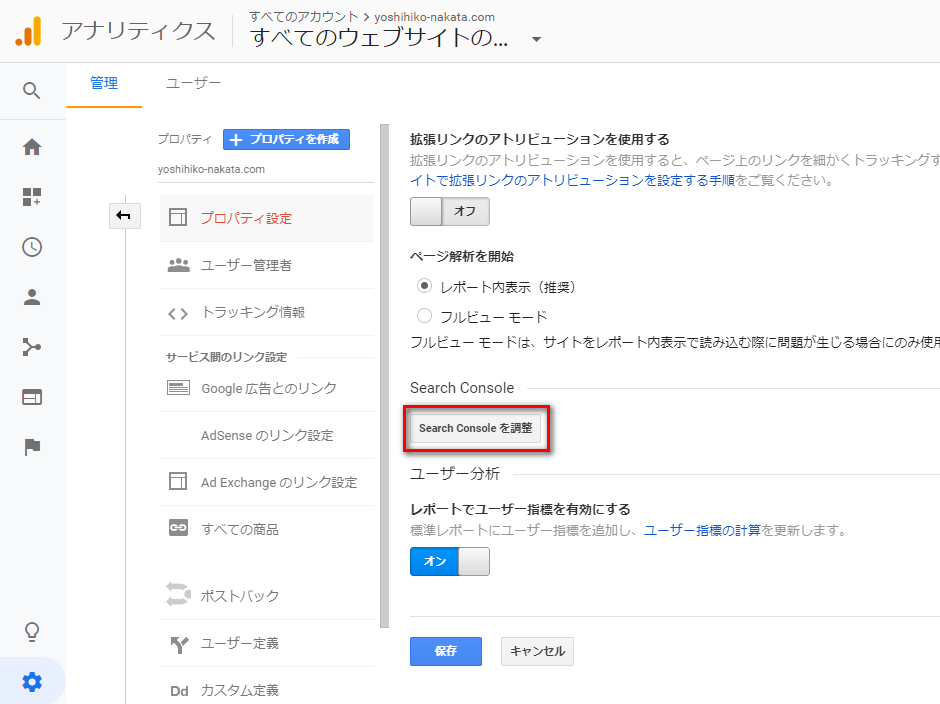Open the search icon in left sidebar
The height and width of the screenshot is (704, 940).
tap(32, 91)
